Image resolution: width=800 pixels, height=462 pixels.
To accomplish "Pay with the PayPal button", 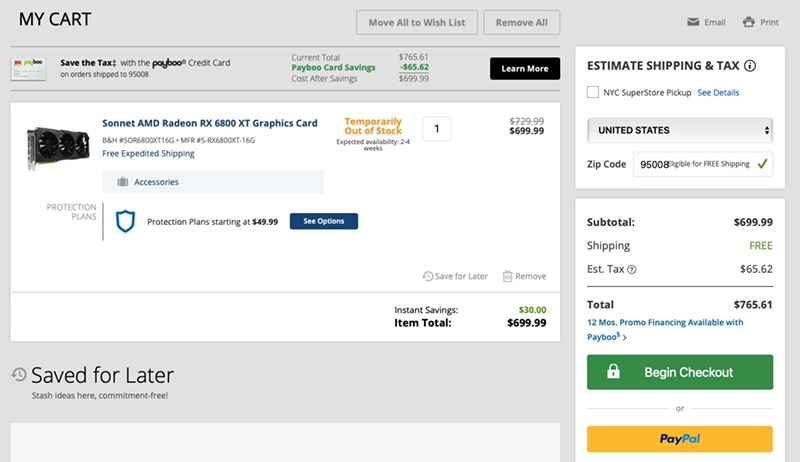I will point(680,439).
